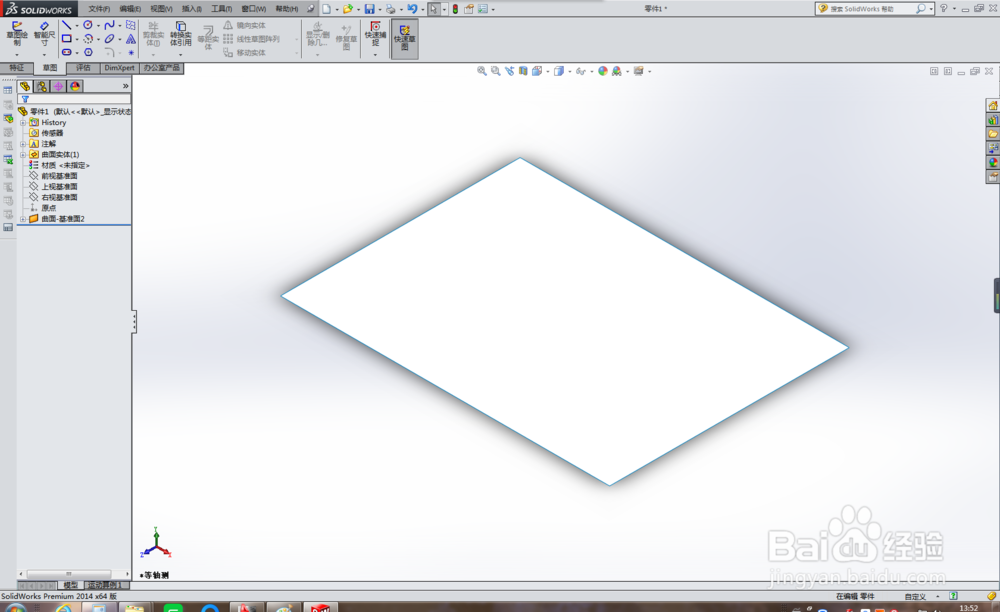Click the Zoom to Area icon
Viewport: 1000px width, 612px height.
click(496, 71)
